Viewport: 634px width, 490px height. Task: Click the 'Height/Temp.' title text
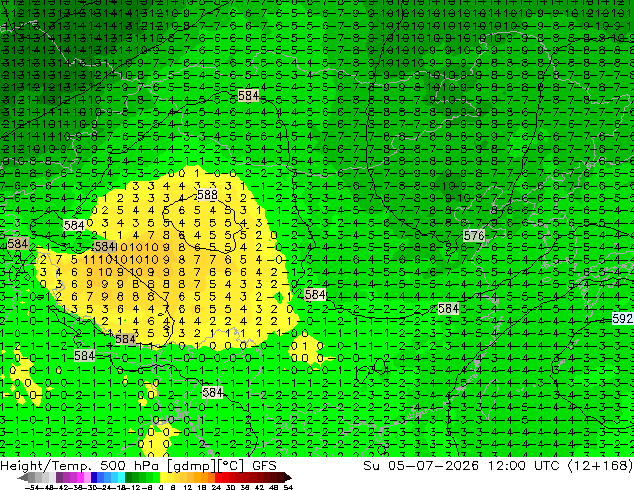45,466
